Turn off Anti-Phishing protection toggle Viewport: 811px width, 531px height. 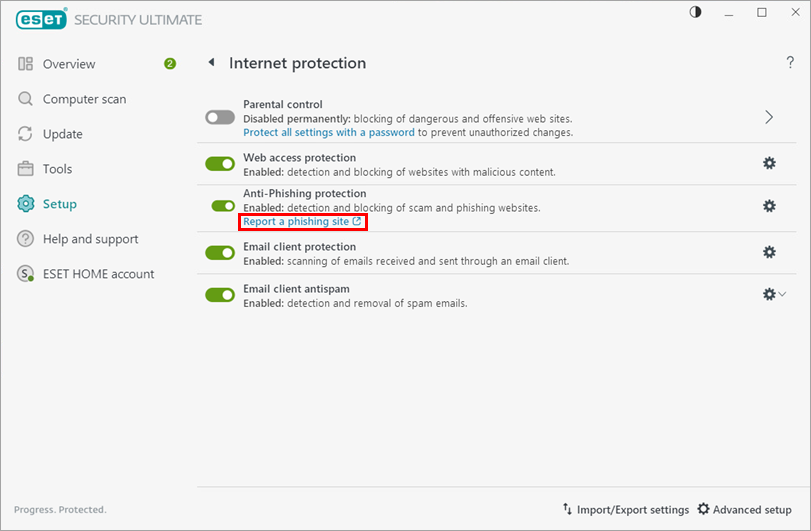(x=223, y=206)
